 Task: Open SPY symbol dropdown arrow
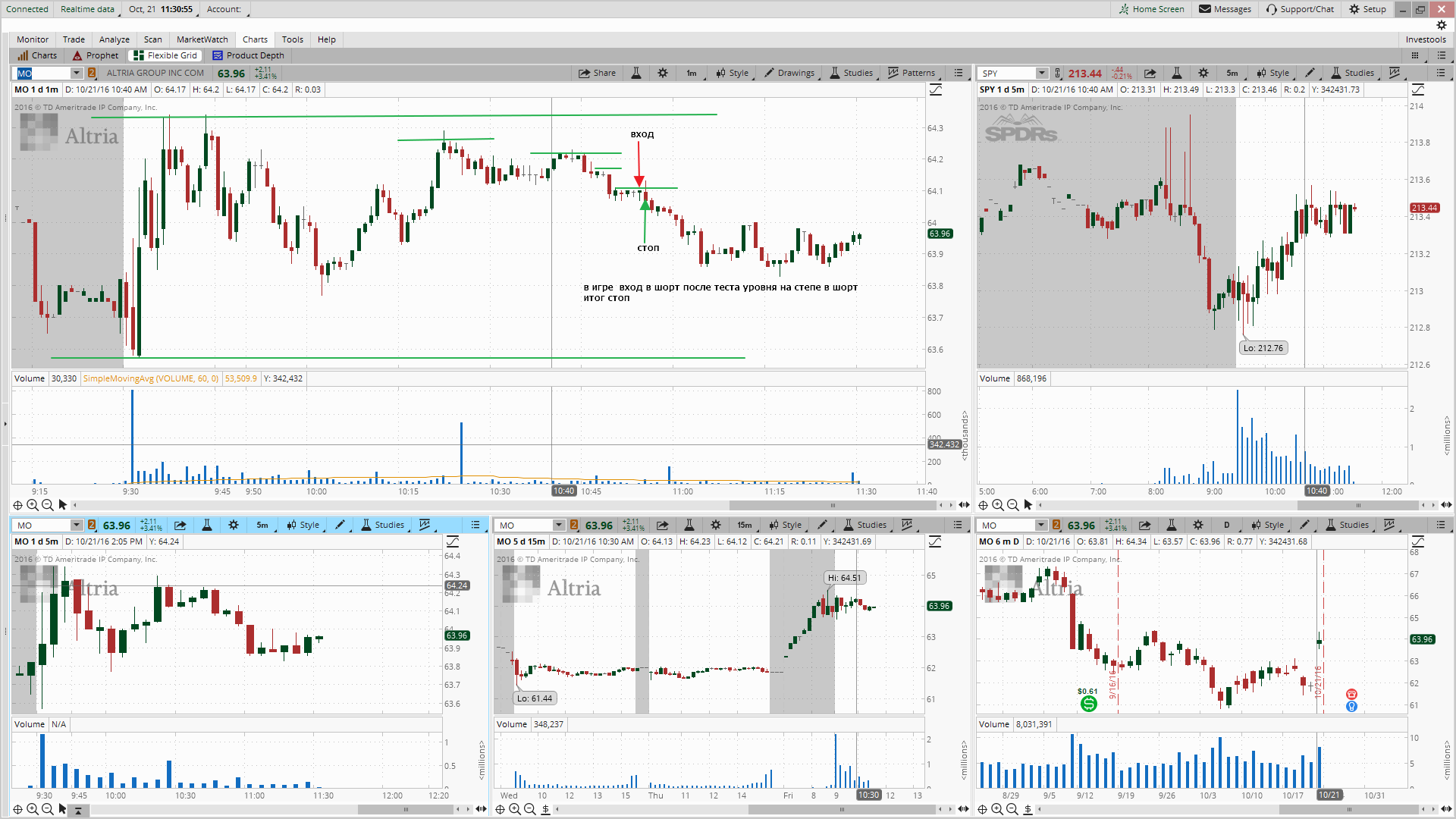1042,73
